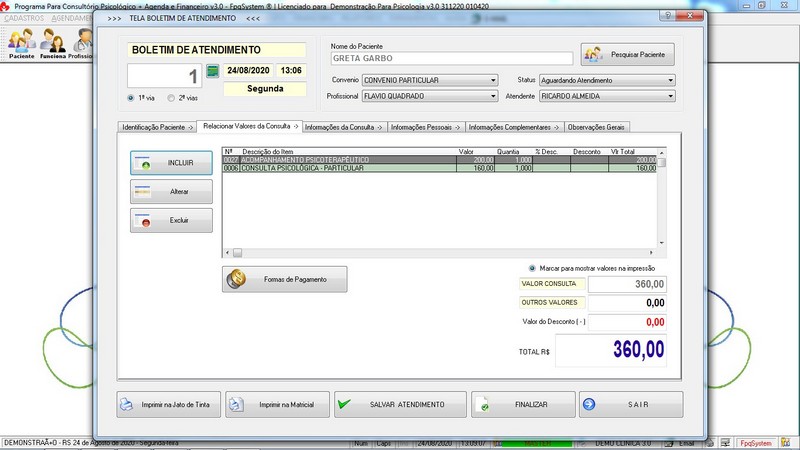Open Formas de Pagamento
The height and width of the screenshot is (450, 800).
(x=285, y=280)
